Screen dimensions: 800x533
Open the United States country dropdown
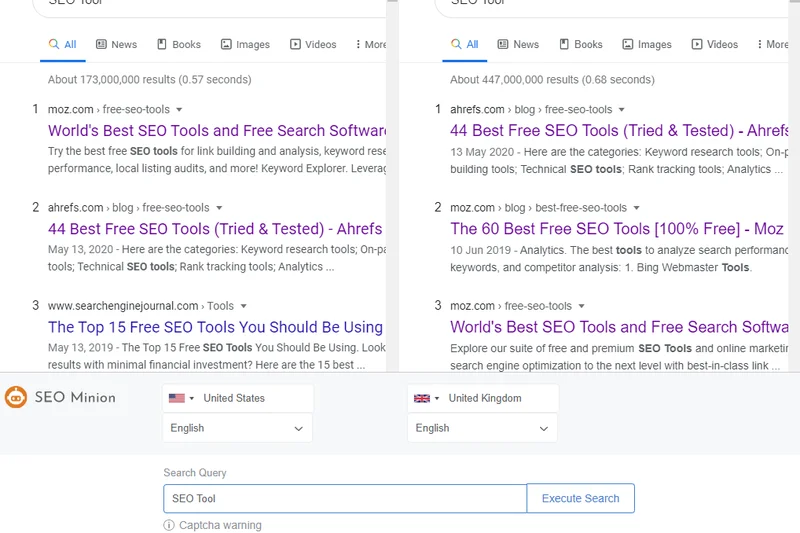238,398
